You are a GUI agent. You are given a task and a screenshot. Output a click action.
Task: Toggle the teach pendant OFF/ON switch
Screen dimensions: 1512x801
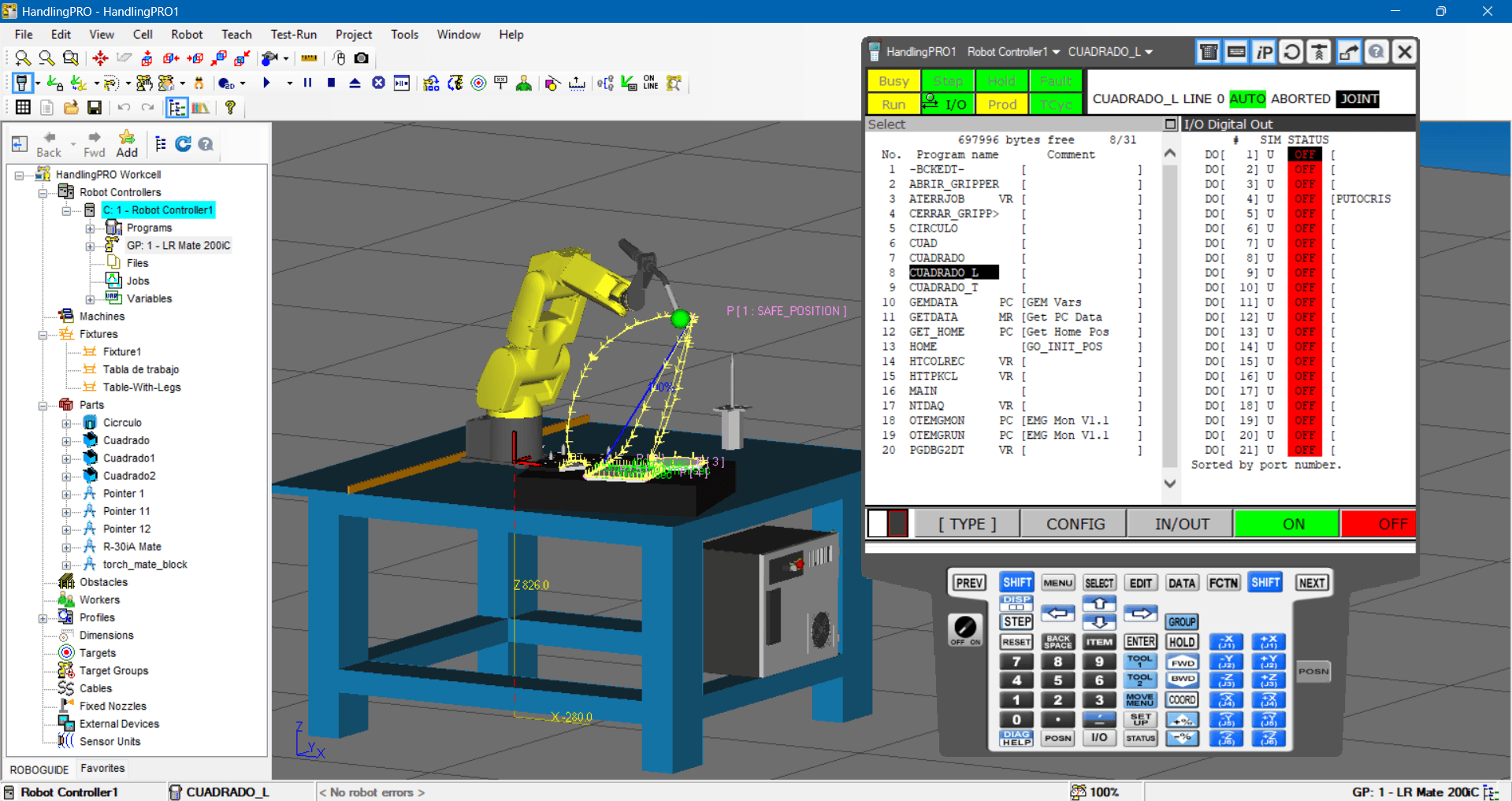tap(964, 629)
